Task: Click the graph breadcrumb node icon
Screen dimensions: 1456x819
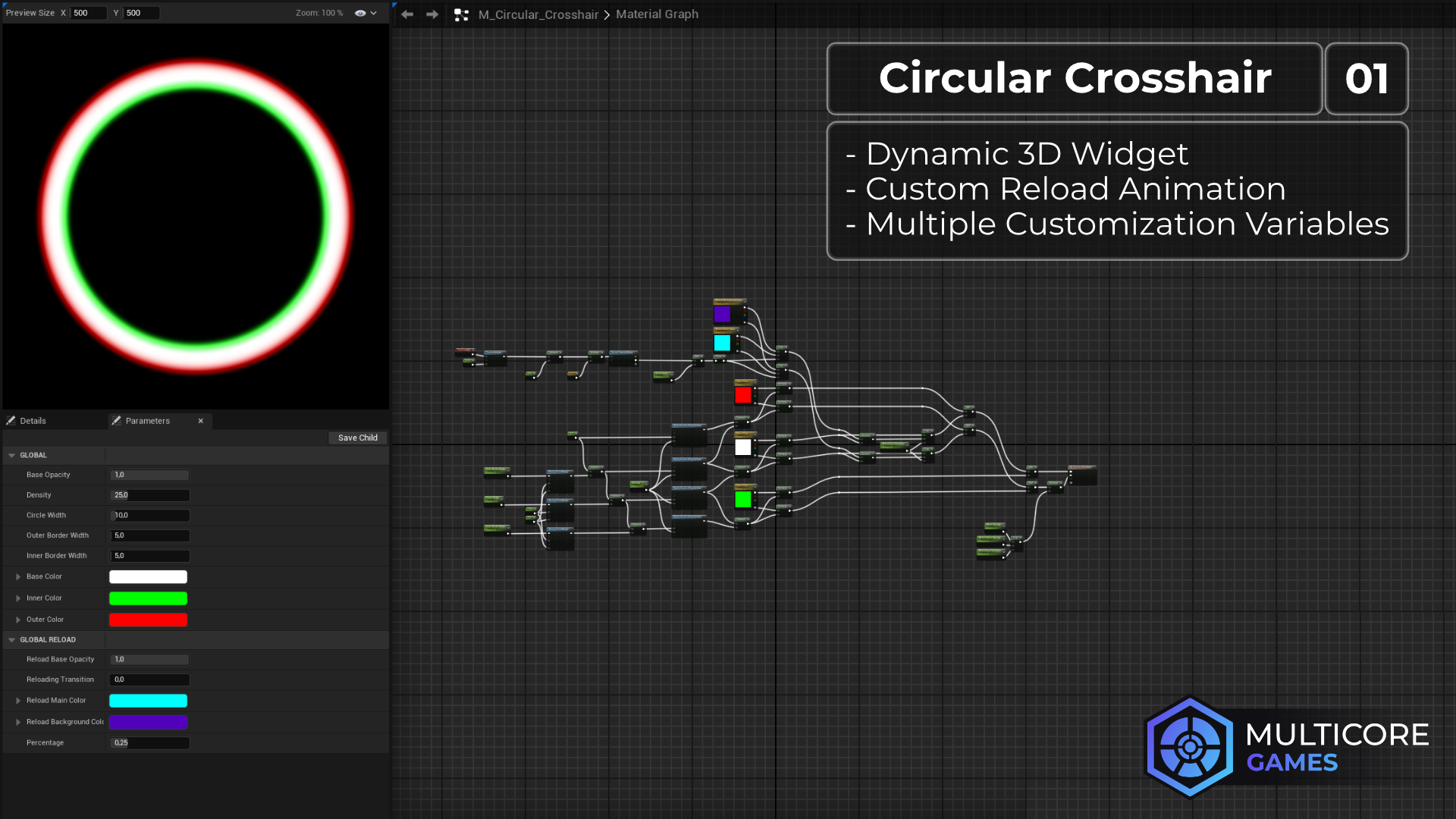Action: click(x=461, y=14)
